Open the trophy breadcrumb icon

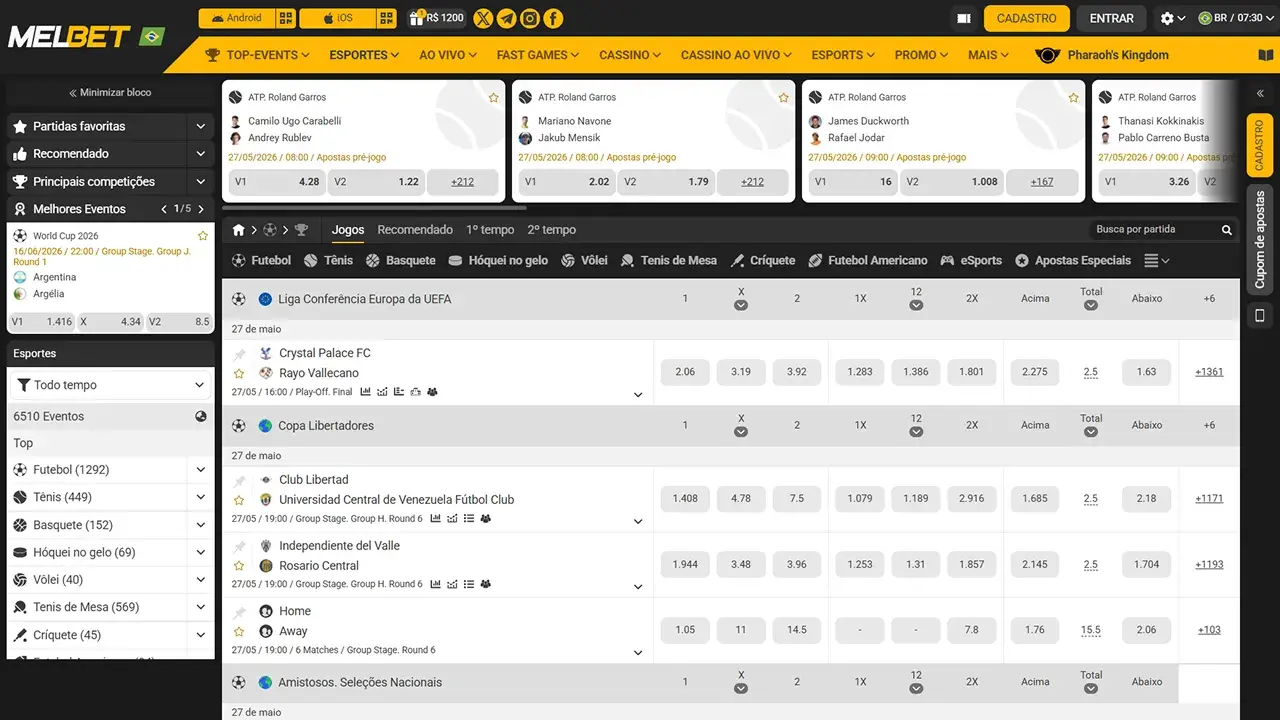point(301,230)
